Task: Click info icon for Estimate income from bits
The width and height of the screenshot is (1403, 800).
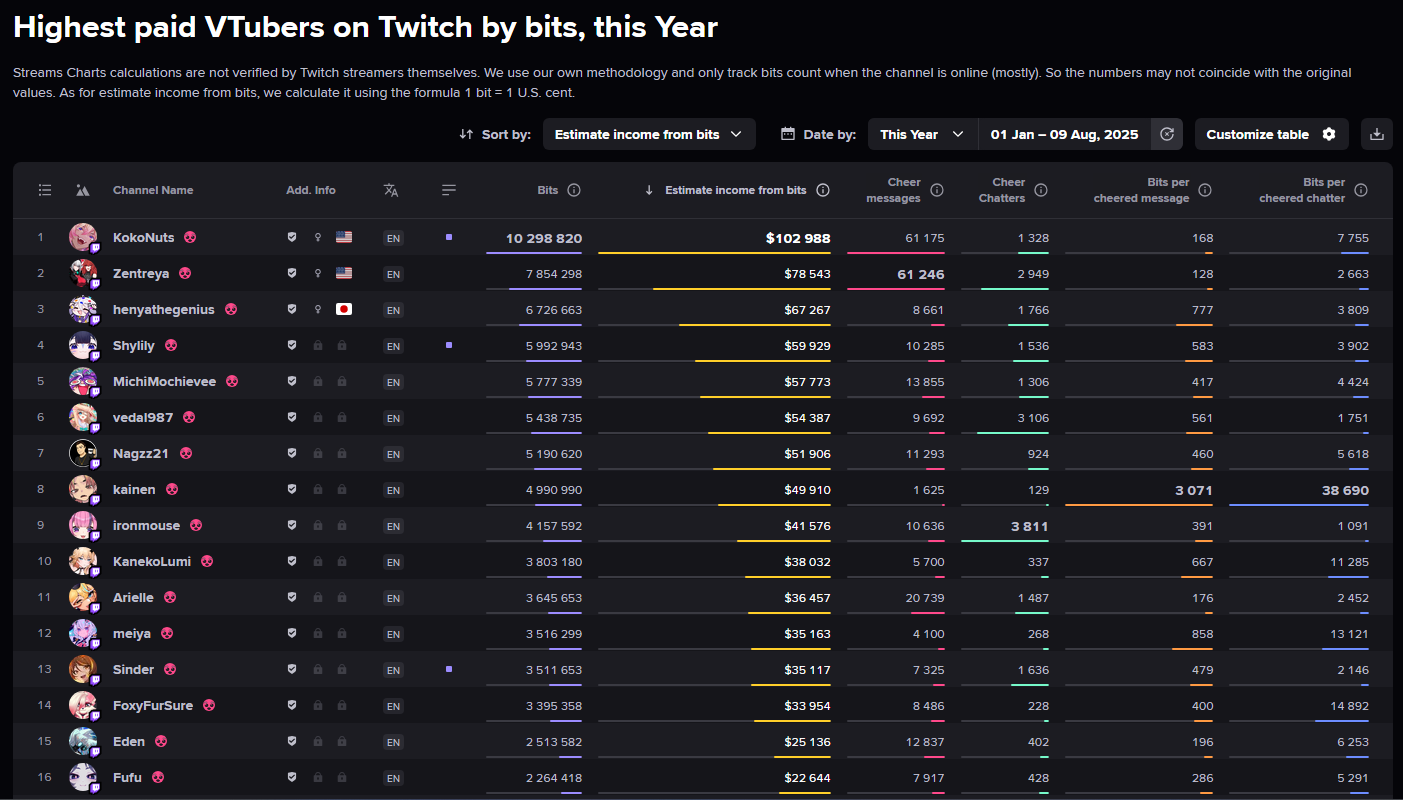Action: coord(823,190)
